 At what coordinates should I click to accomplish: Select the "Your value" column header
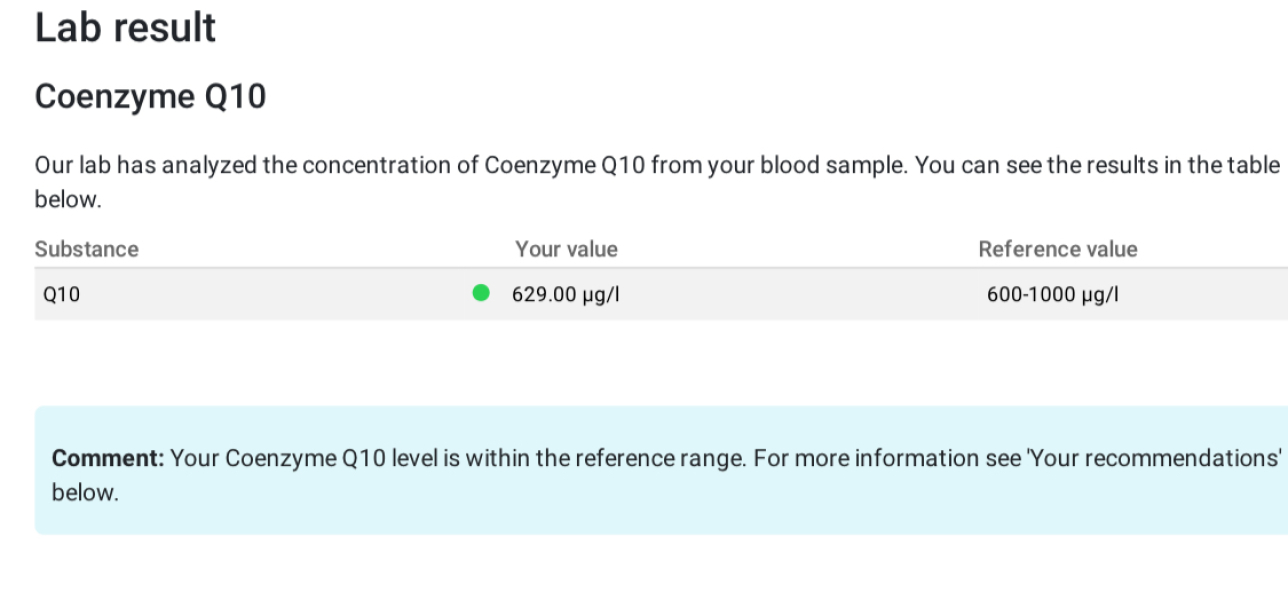pos(566,249)
